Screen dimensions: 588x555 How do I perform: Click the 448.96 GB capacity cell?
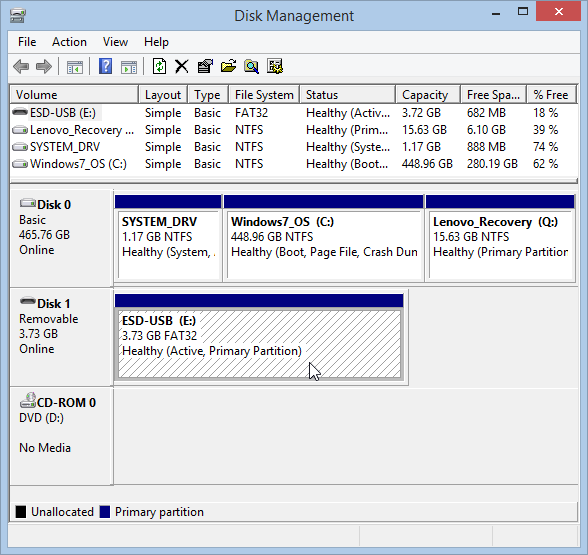click(427, 164)
